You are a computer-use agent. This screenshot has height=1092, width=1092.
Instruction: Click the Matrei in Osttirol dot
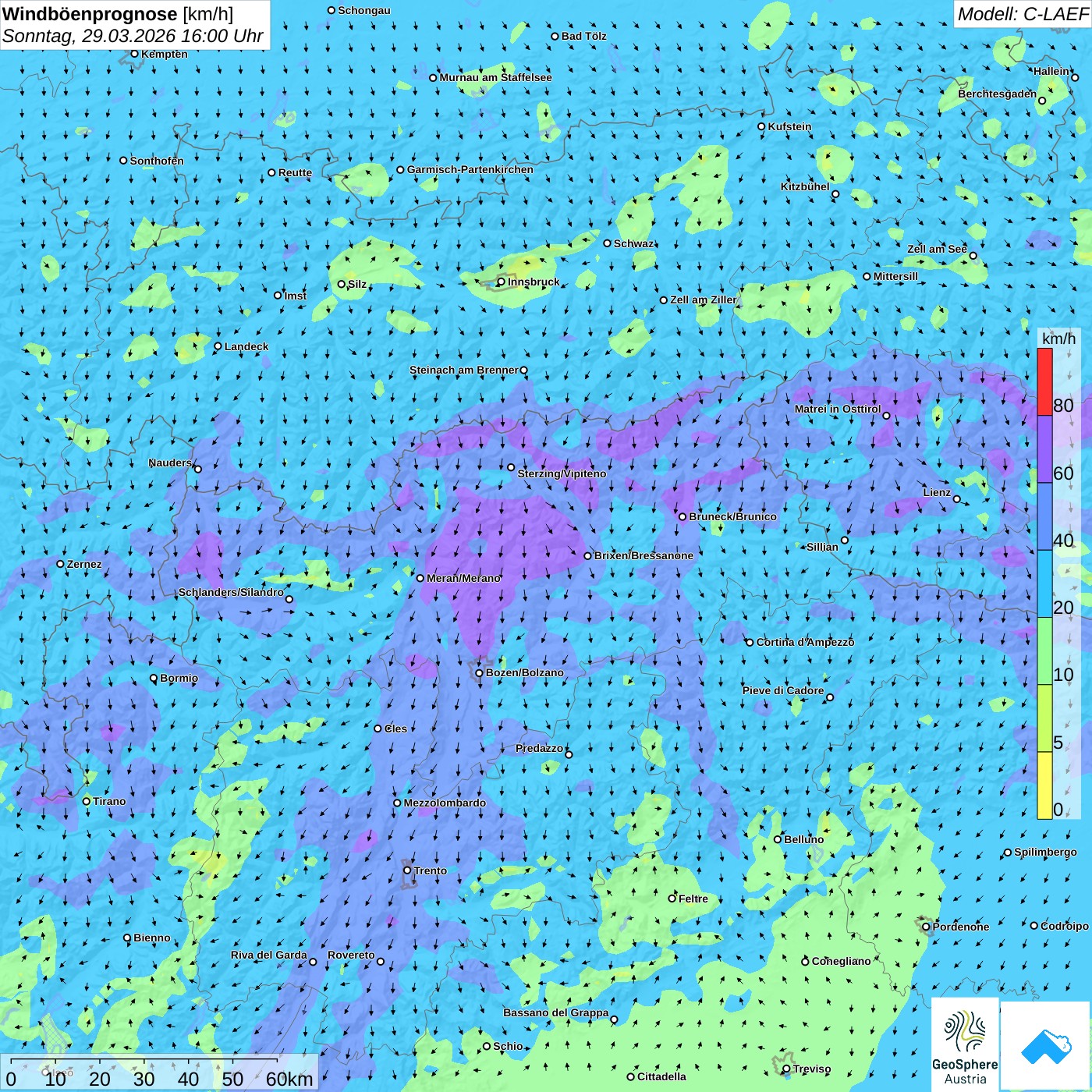[886, 416]
